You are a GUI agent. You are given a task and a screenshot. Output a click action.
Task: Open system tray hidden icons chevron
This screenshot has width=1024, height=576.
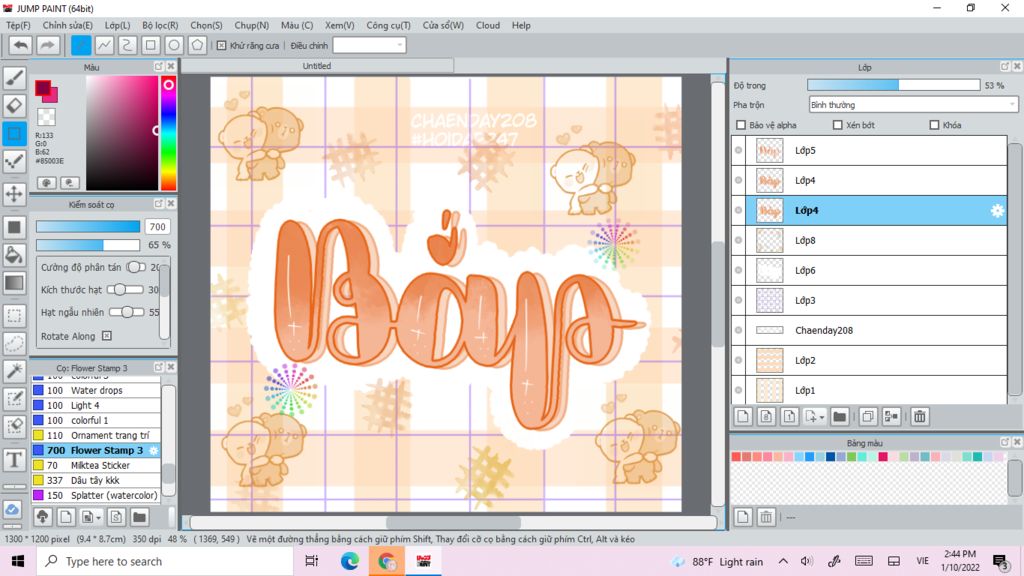(783, 561)
